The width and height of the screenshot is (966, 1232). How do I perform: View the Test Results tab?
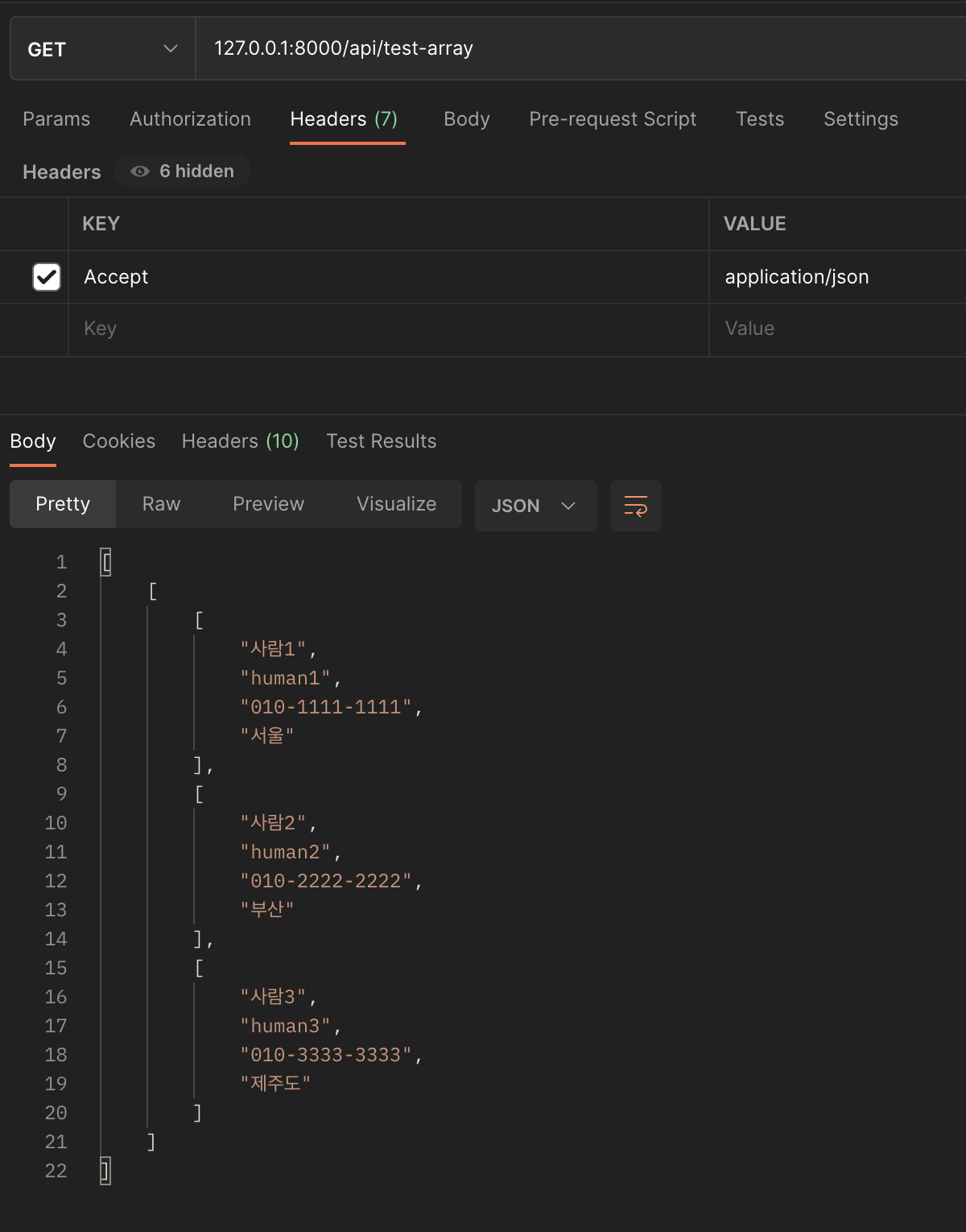click(x=382, y=441)
